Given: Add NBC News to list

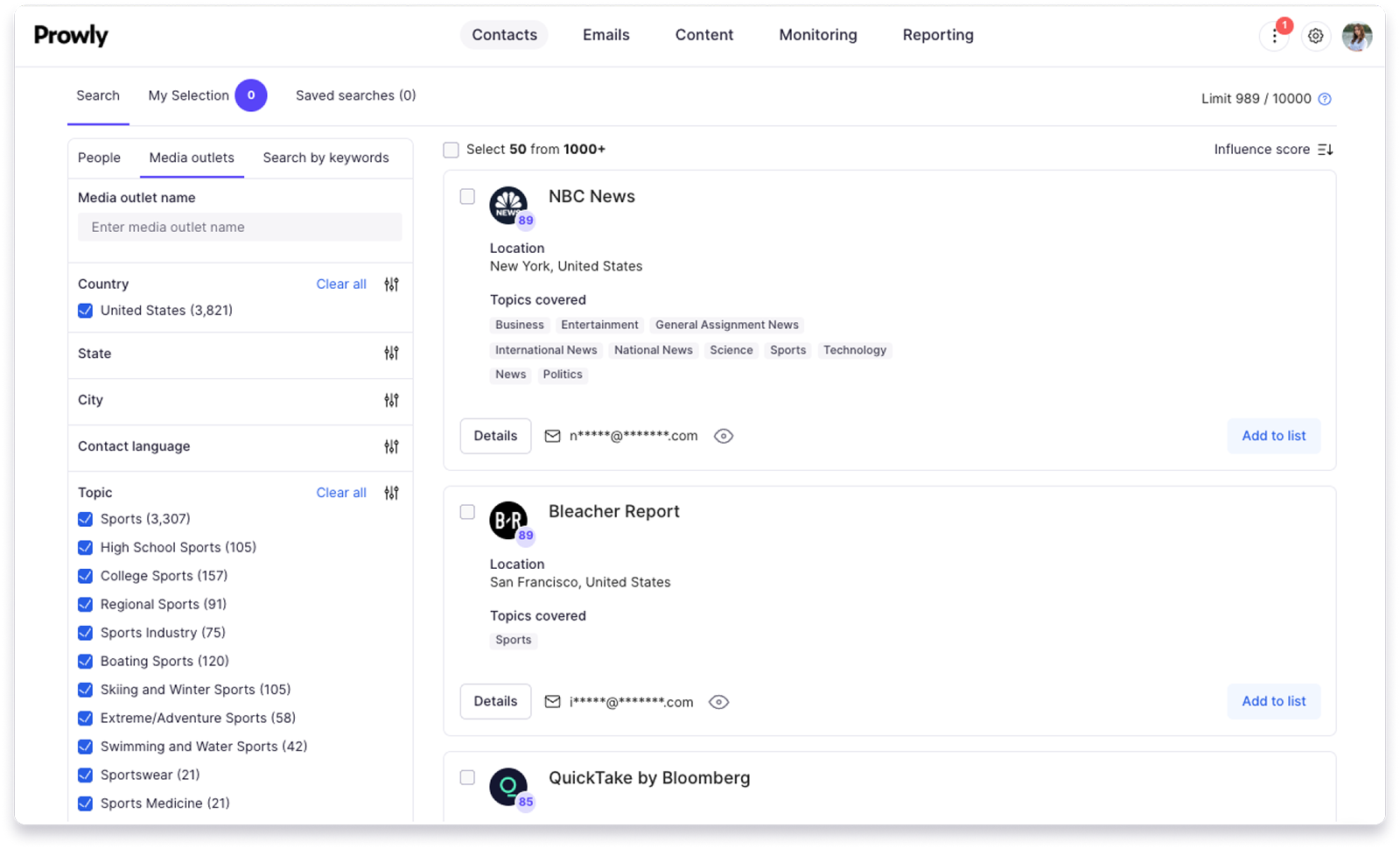Looking at the screenshot, I should (x=1273, y=436).
